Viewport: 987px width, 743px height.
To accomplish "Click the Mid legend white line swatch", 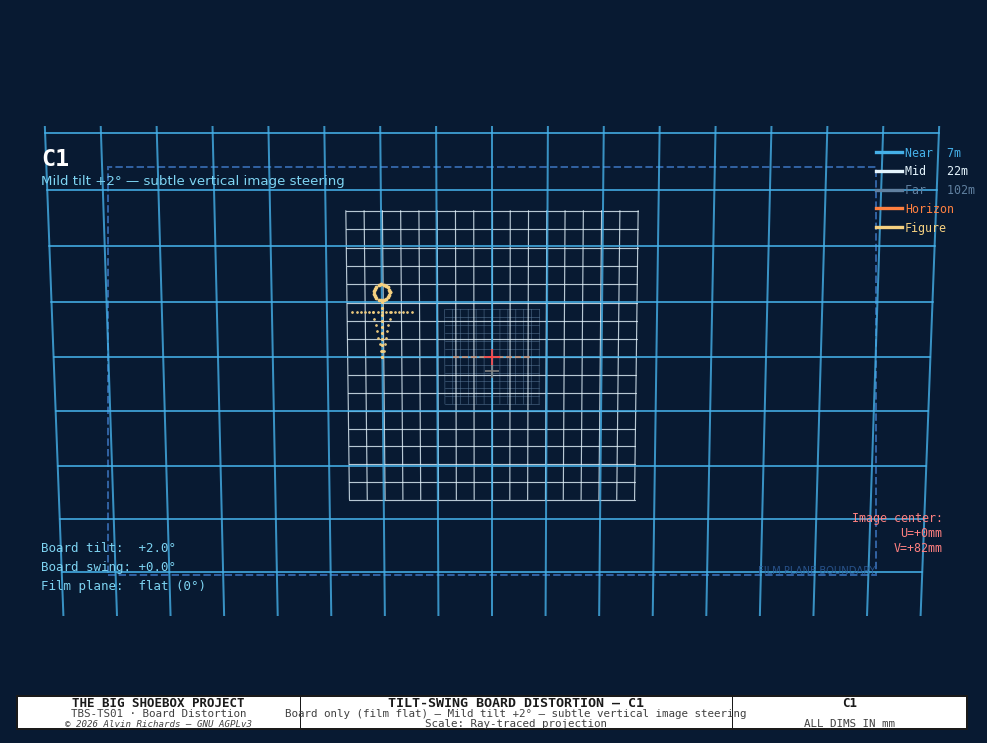I will [889, 171].
